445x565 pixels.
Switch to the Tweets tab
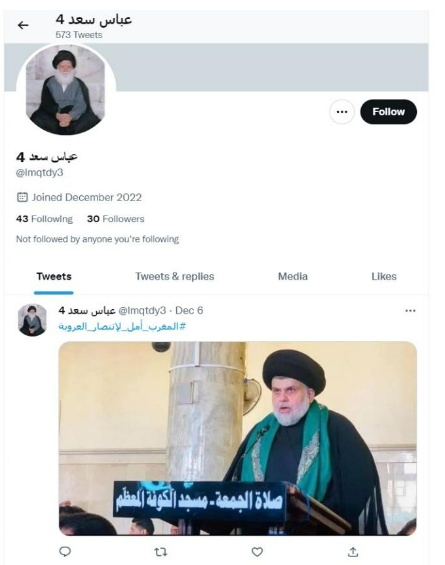54,276
